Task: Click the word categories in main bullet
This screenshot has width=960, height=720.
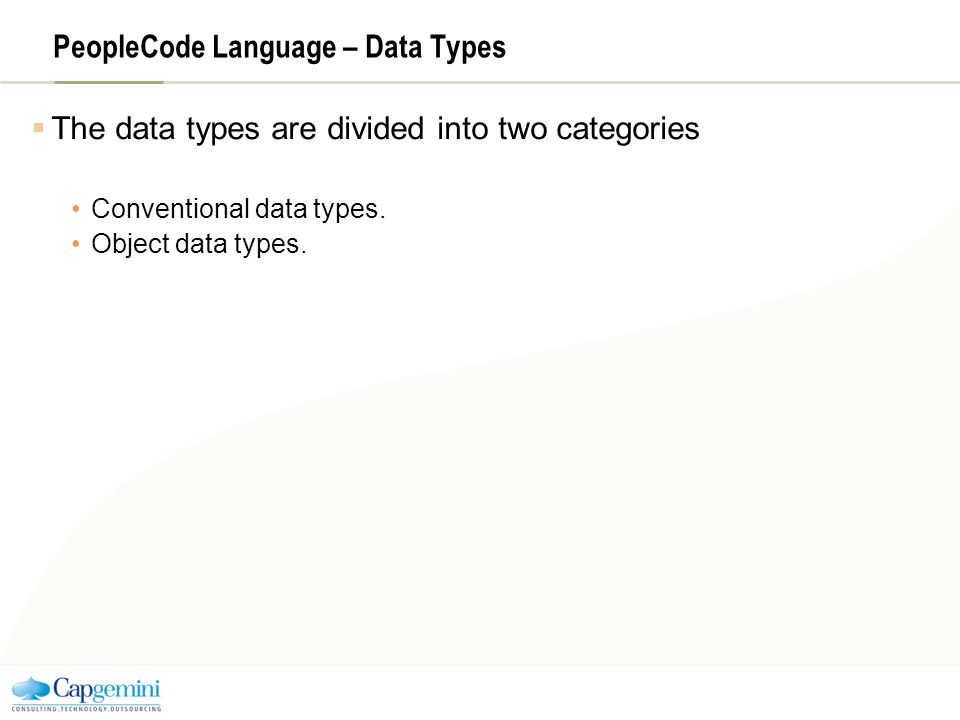Action: click(628, 129)
